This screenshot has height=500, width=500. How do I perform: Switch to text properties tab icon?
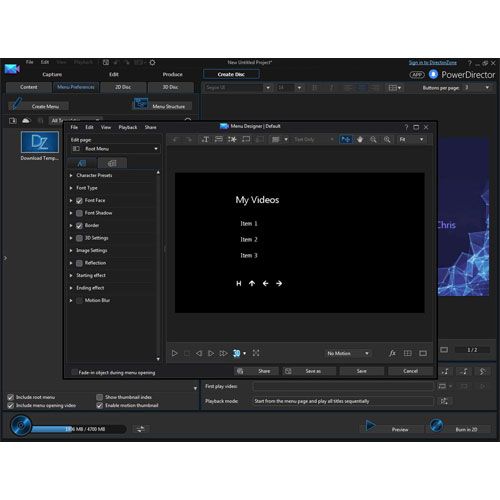(82, 163)
